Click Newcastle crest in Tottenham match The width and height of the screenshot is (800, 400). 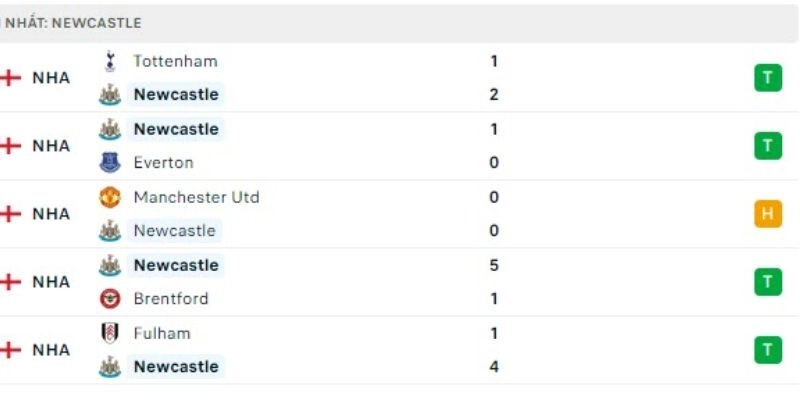(x=110, y=95)
